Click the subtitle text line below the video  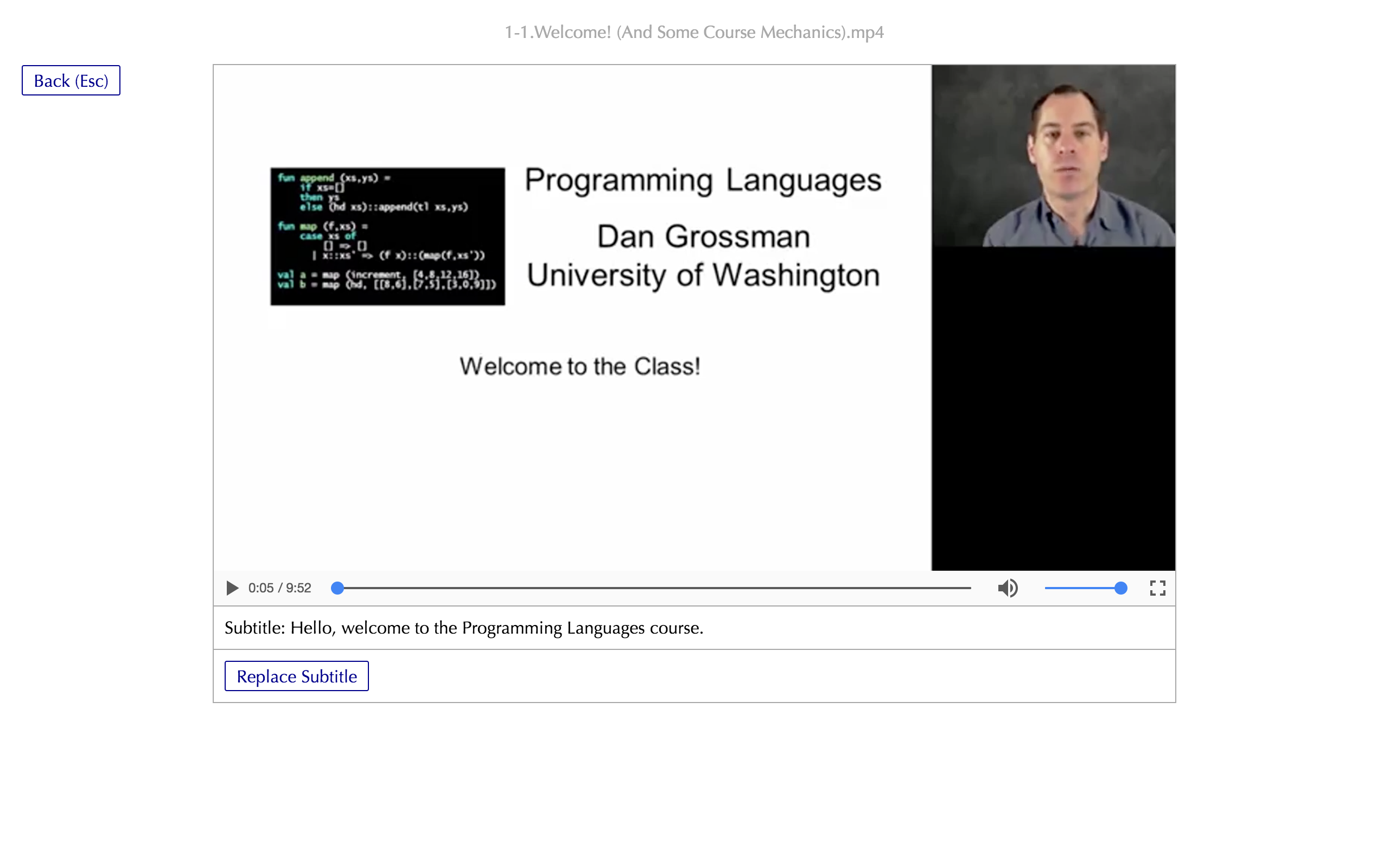(464, 628)
